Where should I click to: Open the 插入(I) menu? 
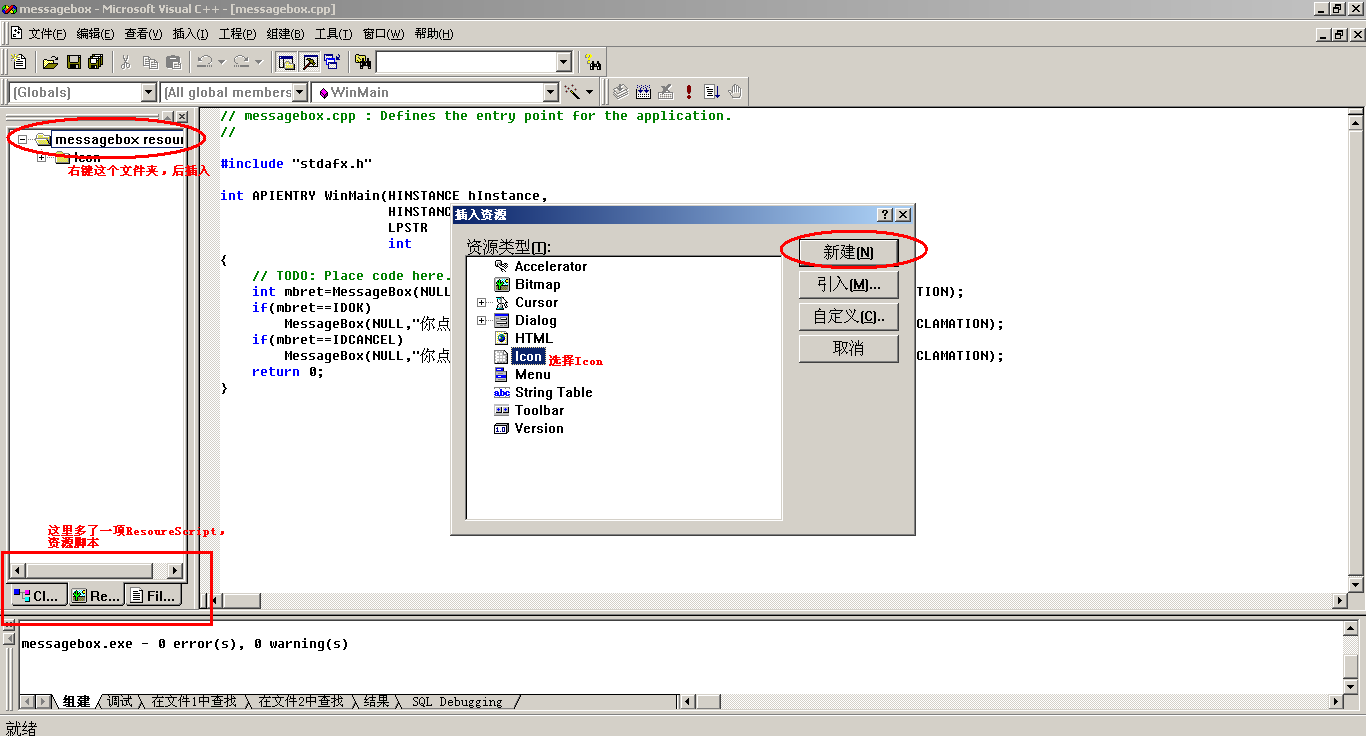[x=190, y=34]
